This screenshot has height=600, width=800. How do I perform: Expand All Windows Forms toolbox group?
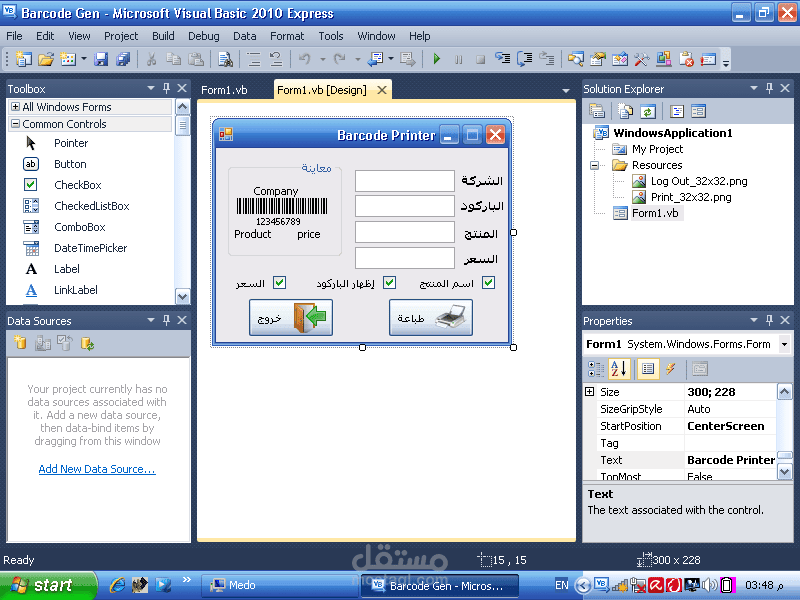coord(15,107)
